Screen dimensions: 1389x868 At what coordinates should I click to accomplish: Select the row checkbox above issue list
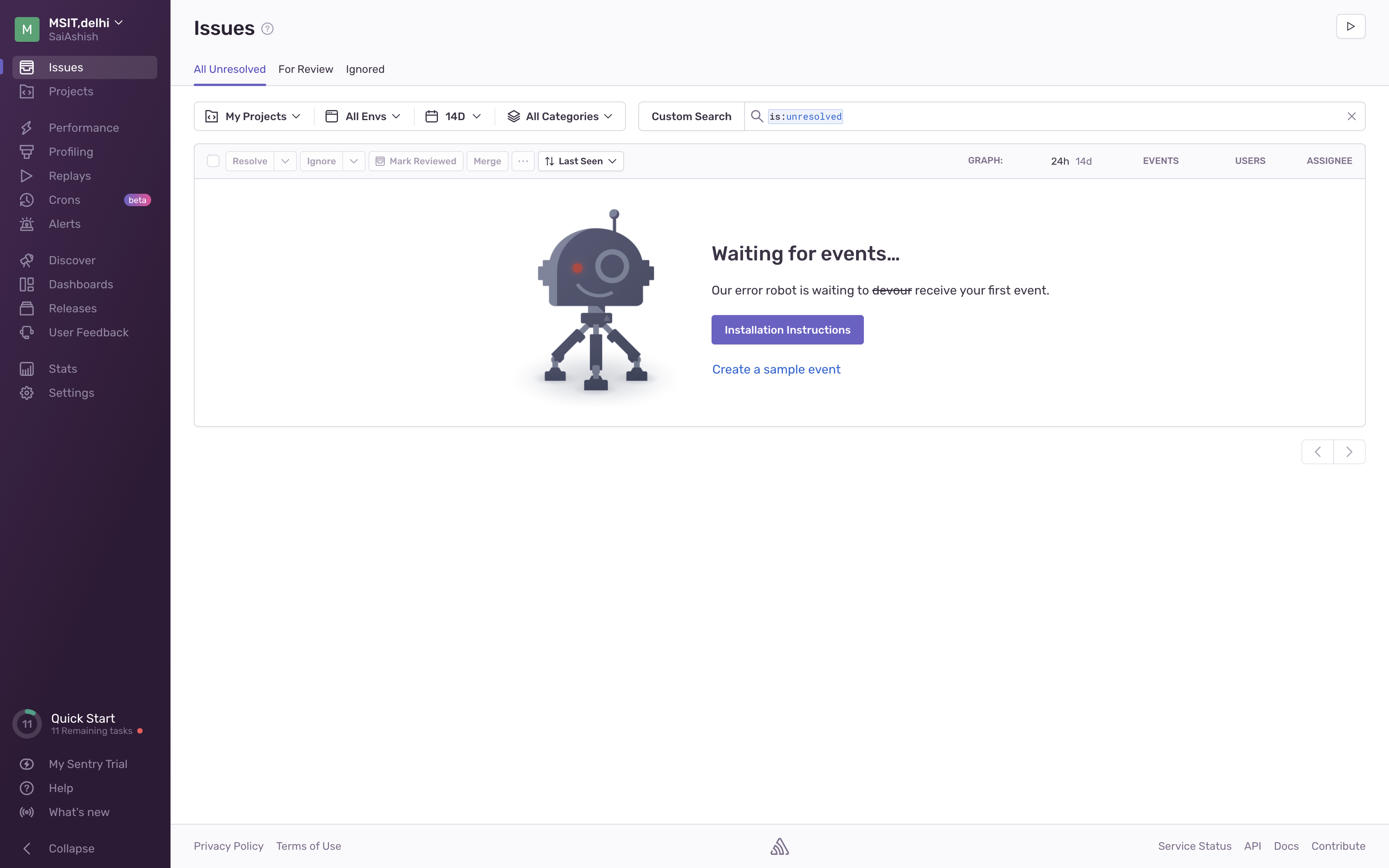[x=213, y=161]
